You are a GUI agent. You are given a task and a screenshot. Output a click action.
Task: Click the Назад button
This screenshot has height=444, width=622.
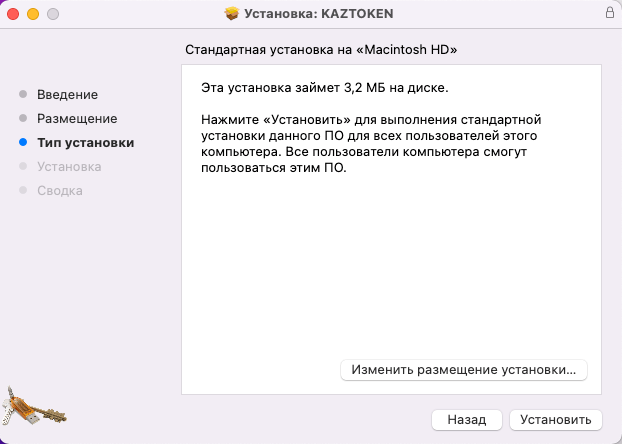(467, 419)
